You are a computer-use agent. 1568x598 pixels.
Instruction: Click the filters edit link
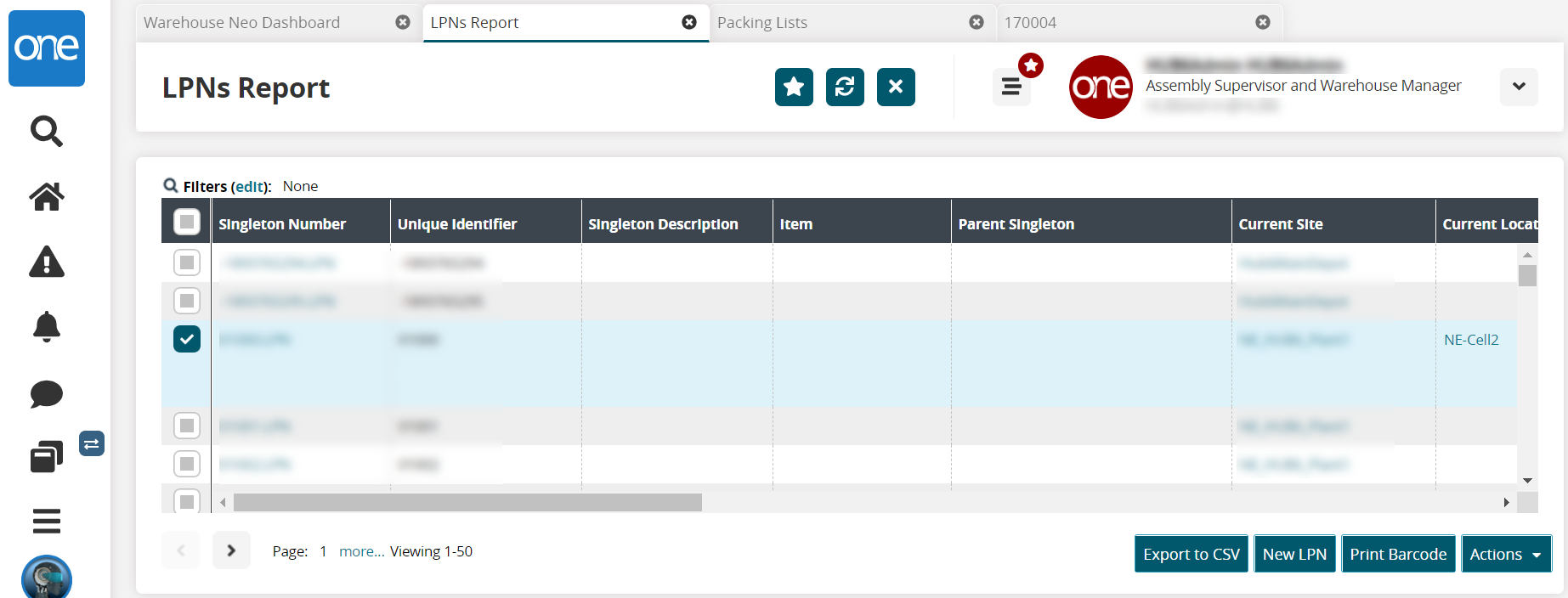(250, 186)
